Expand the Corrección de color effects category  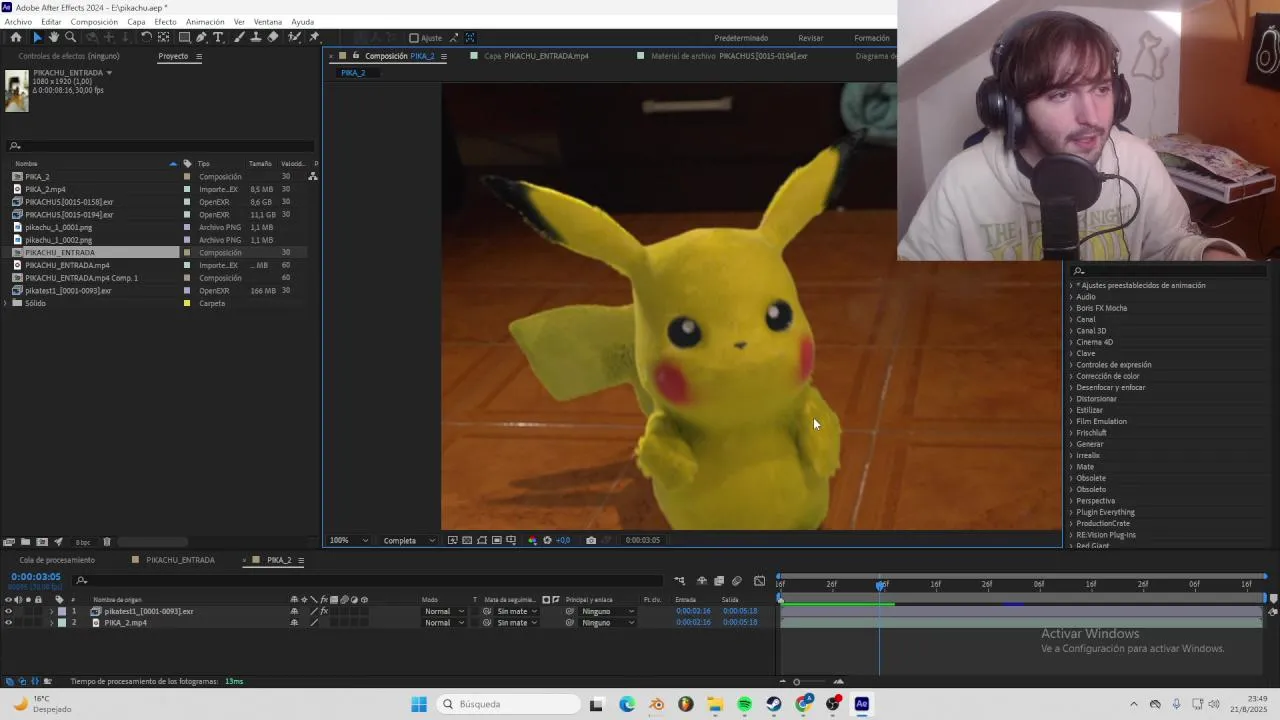pos(1071,376)
